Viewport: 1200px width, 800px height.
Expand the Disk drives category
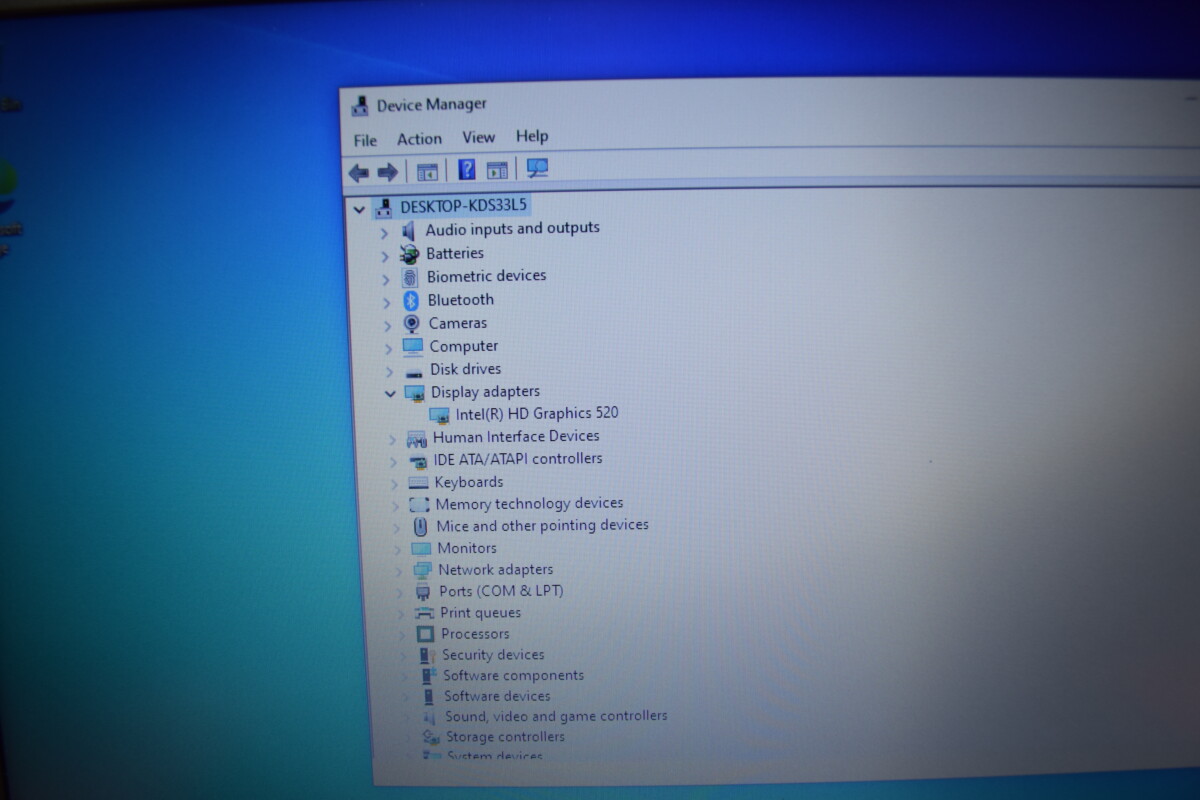[389, 371]
